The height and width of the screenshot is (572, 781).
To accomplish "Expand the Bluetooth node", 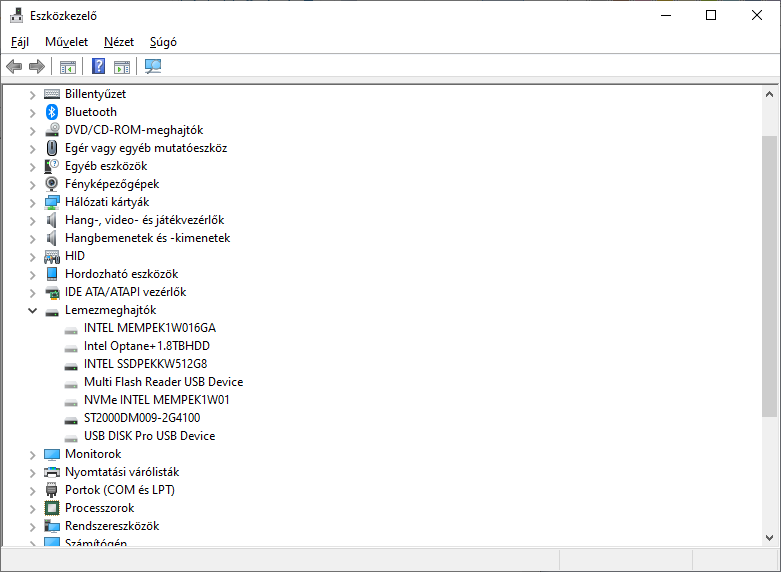I will coord(32,113).
